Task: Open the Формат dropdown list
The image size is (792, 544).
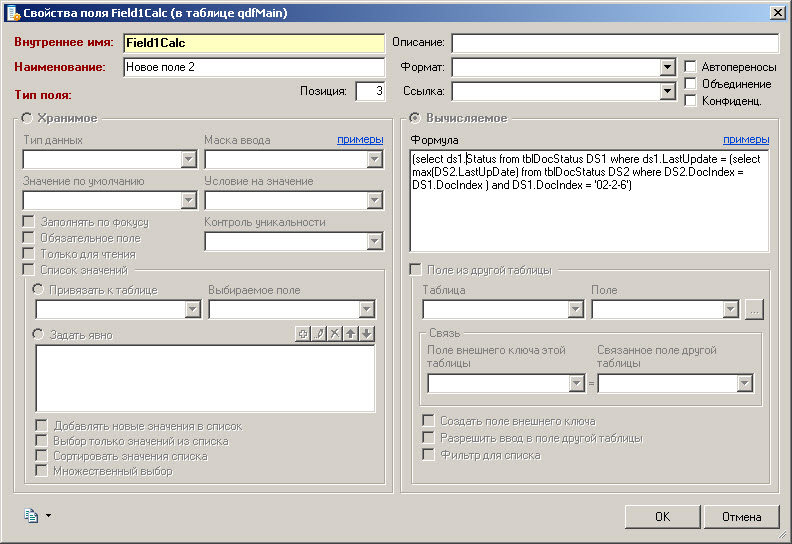Action: pos(668,67)
